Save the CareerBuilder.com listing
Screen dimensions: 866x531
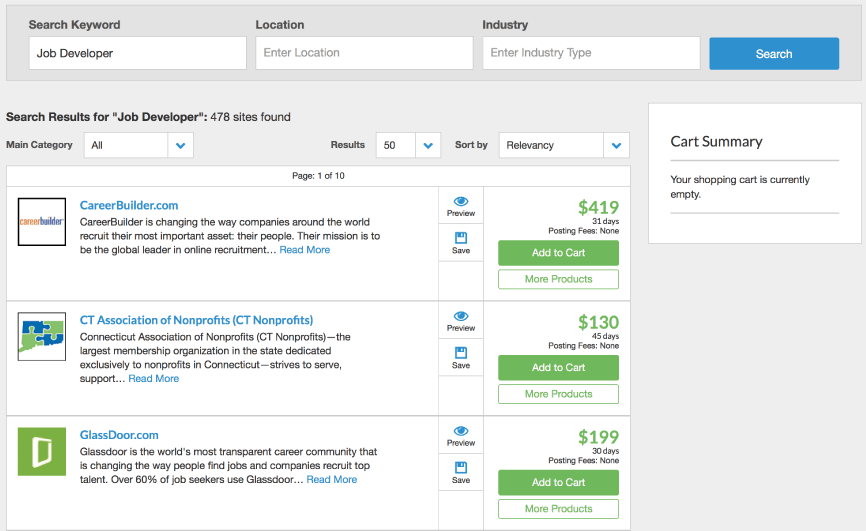461,243
